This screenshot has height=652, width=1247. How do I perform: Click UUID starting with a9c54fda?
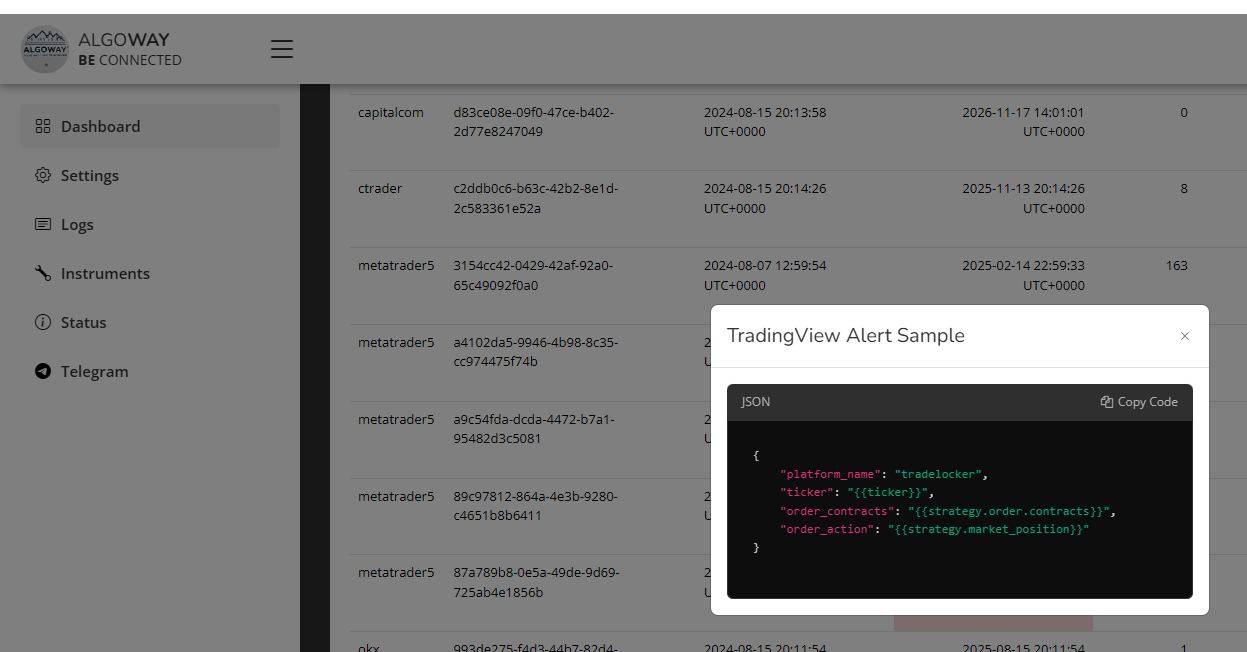pyautogui.click(x=534, y=429)
